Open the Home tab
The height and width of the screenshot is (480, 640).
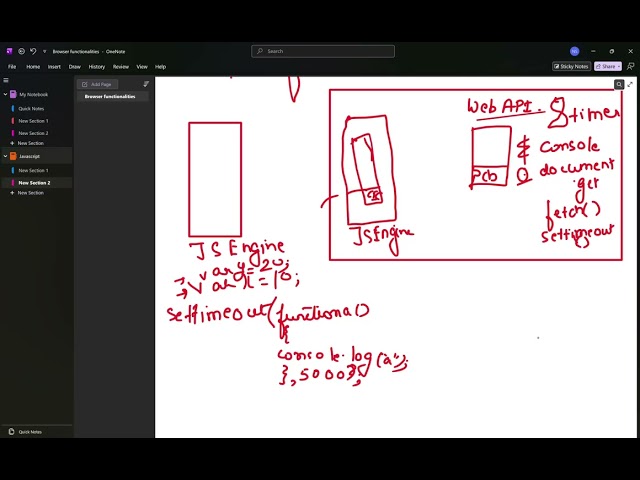33,67
